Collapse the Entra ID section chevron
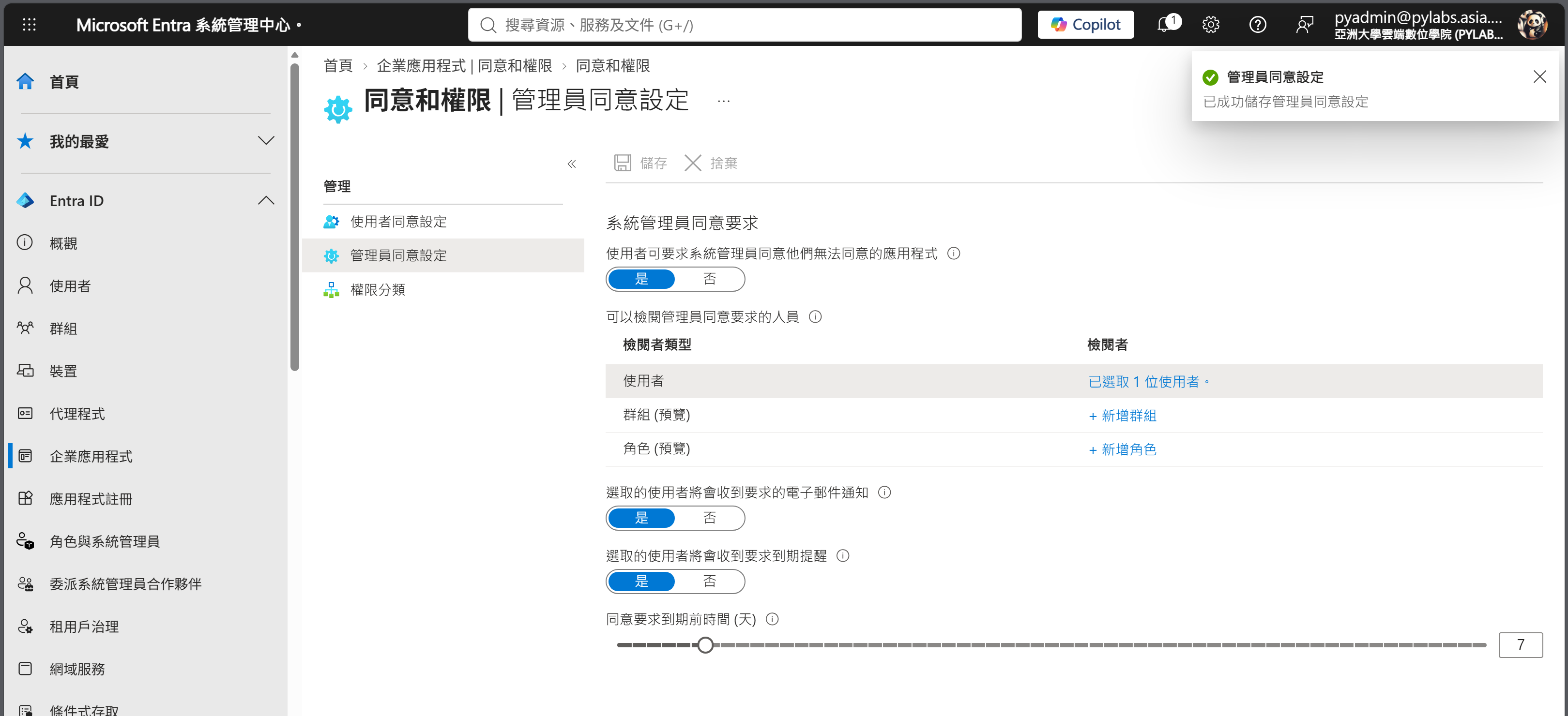Image resolution: width=1568 pixels, height=716 pixels. pos(266,201)
